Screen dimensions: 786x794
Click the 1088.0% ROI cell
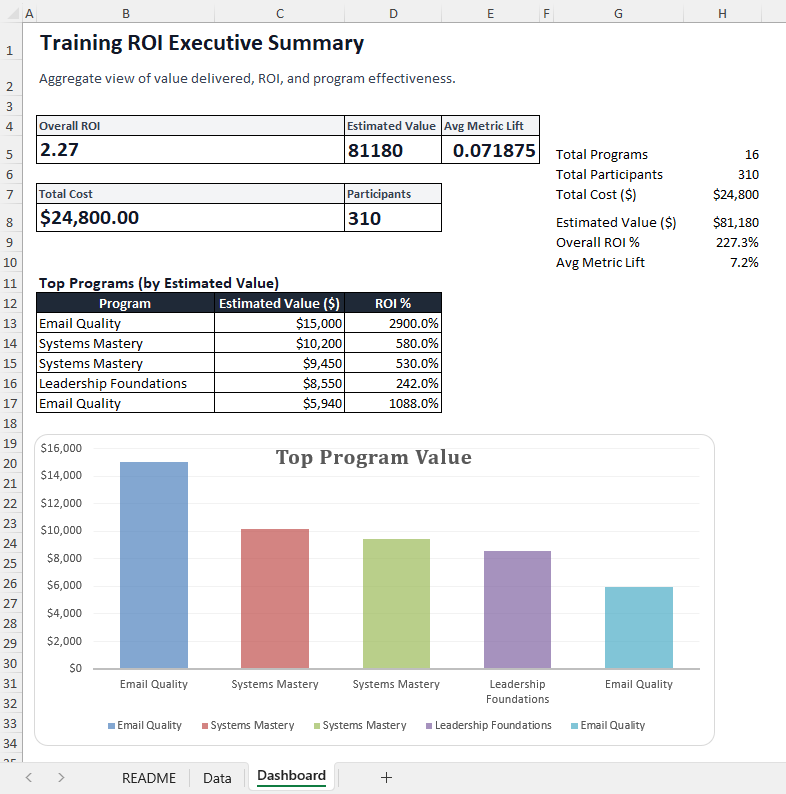coord(393,404)
